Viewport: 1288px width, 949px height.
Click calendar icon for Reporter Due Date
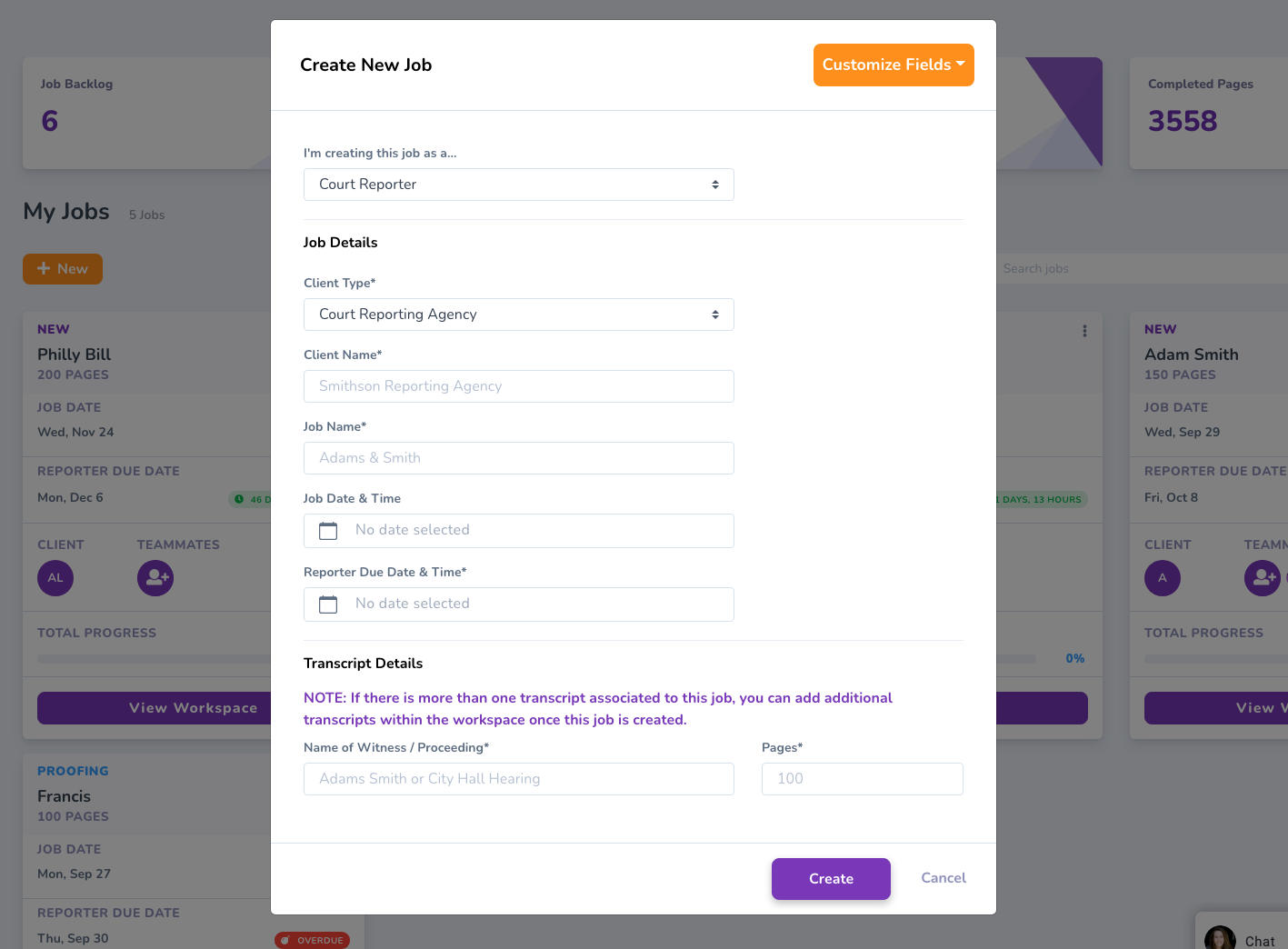pos(328,604)
